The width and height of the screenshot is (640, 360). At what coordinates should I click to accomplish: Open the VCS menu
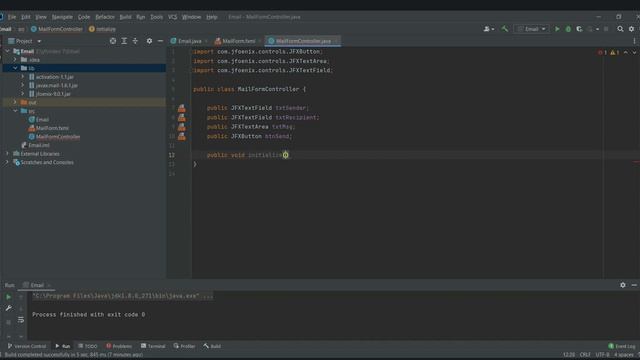(x=172, y=17)
